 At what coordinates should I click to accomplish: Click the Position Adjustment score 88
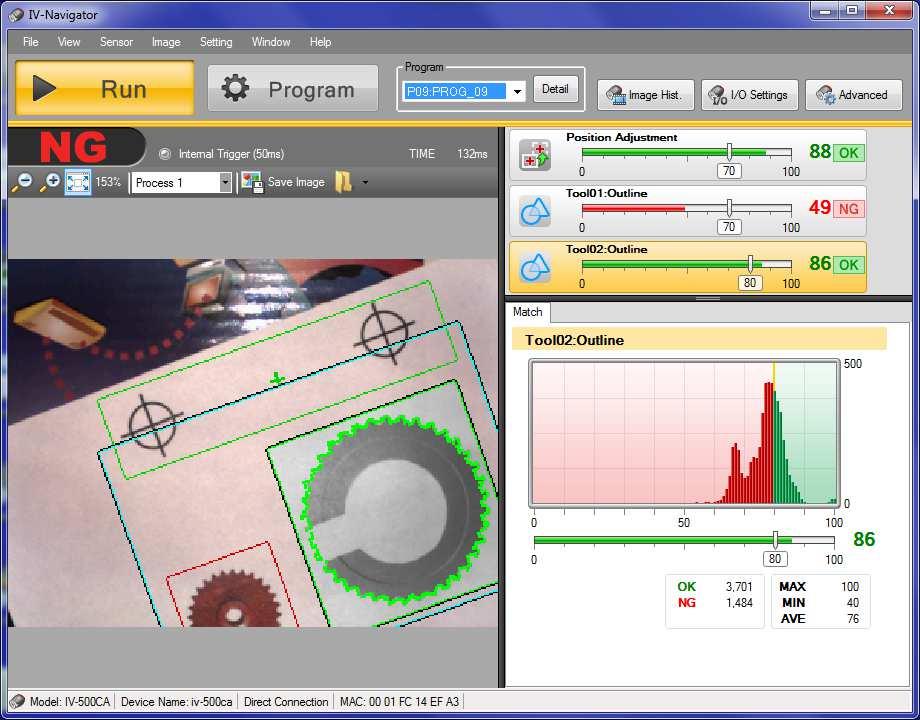click(x=820, y=151)
